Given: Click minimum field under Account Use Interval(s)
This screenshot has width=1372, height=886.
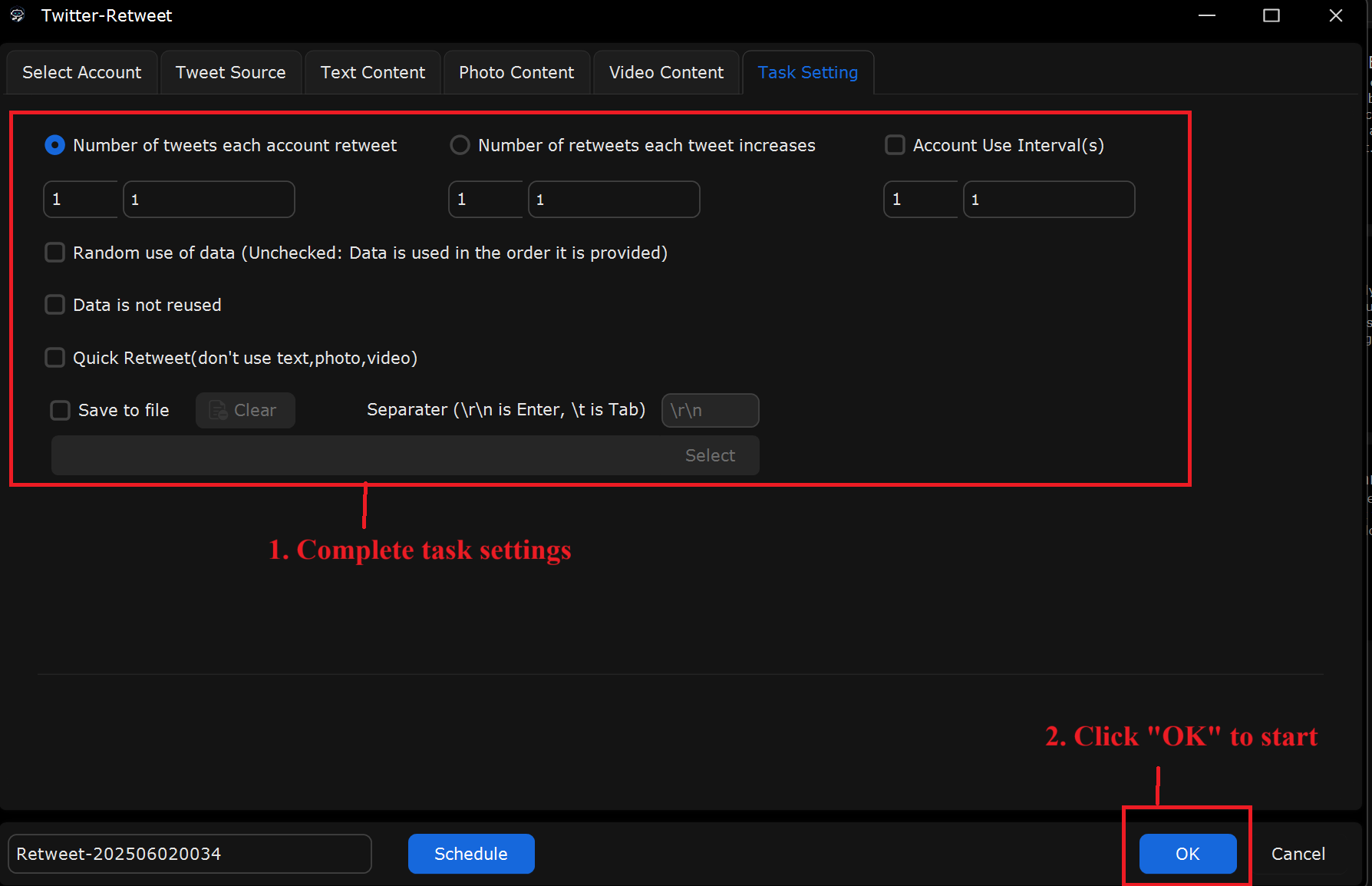Looking at the screenshot, I should 921,200.
